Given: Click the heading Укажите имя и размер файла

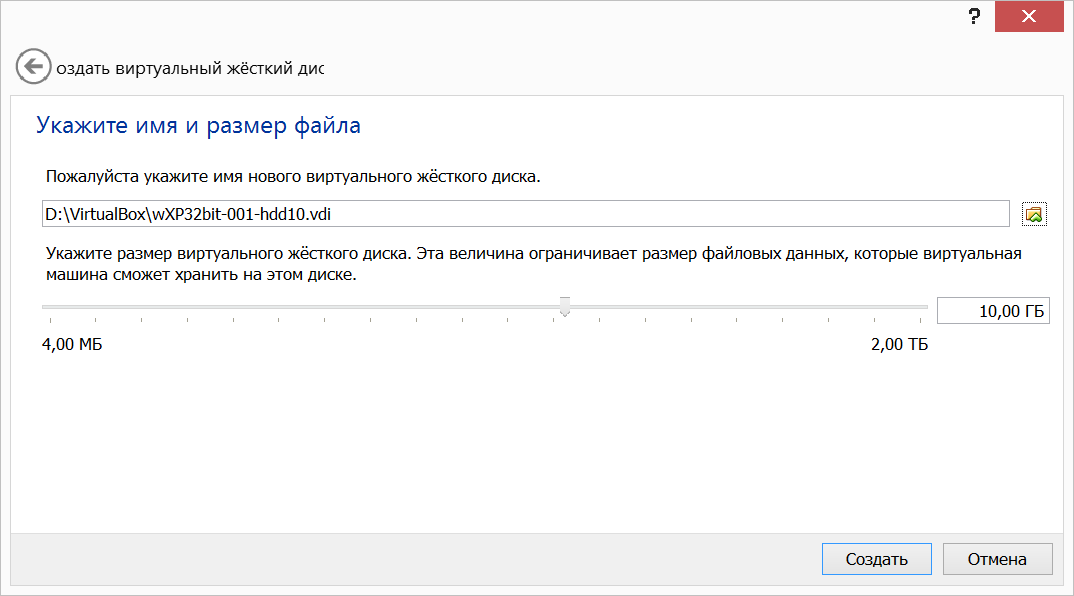Looking at the screenshot, I should coord(198,125).
